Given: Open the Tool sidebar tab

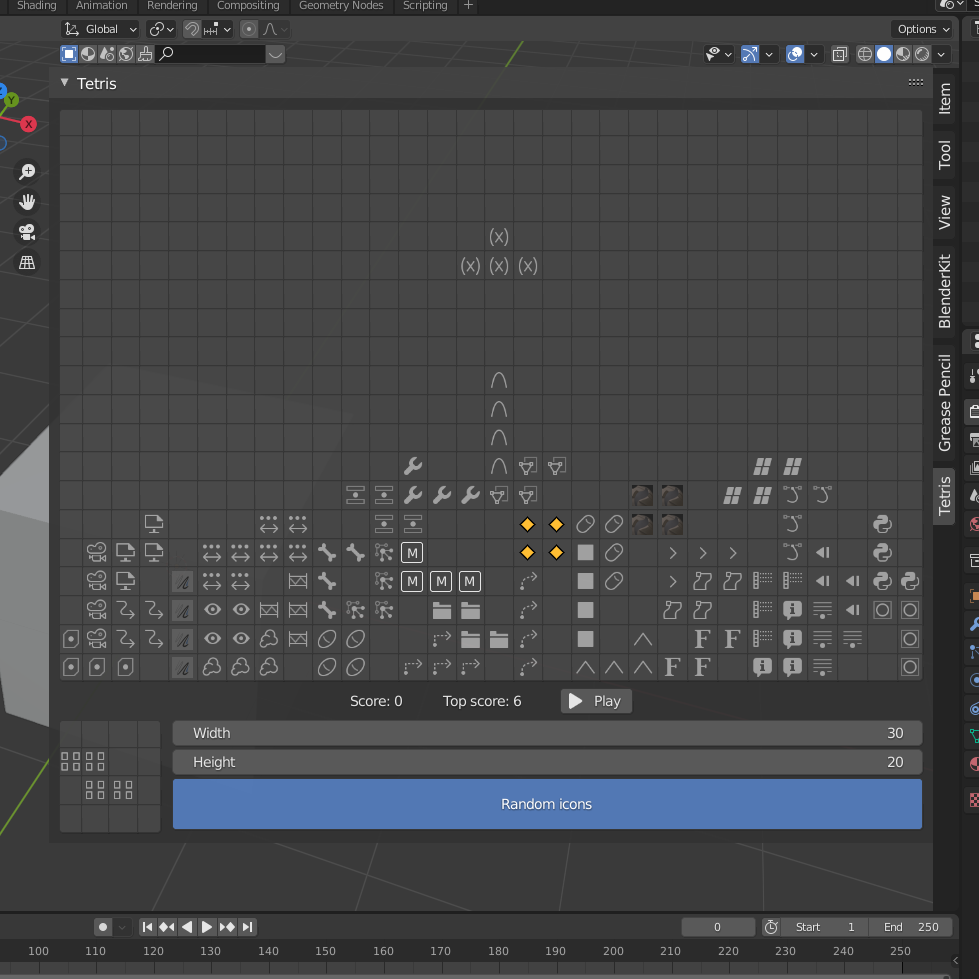Looking at the screenshot, I should click(945, 154).
